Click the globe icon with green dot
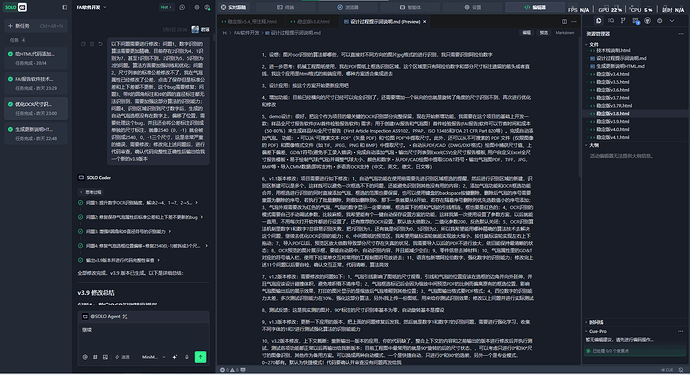 pyautogui.click(x=207, y=7)
